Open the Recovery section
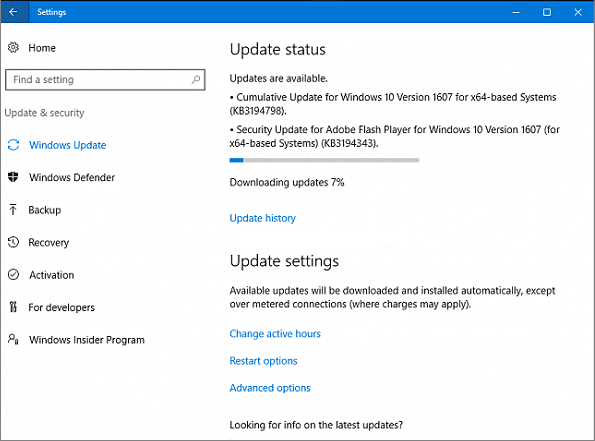 tap(49, 243)
